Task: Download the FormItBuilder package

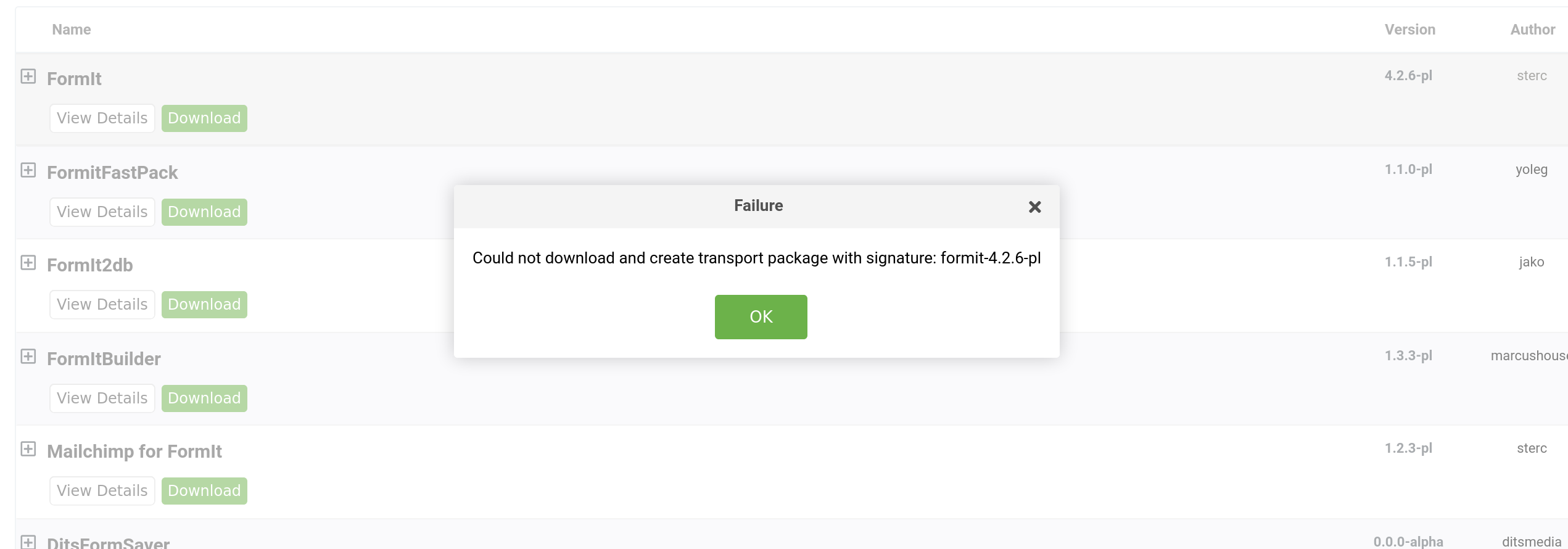Action: (x=204, y=398)
